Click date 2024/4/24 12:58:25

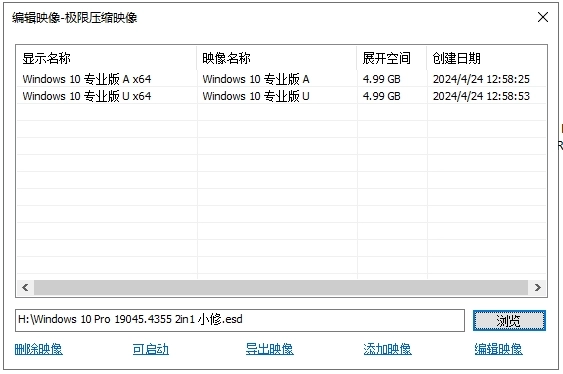[481, 79]
